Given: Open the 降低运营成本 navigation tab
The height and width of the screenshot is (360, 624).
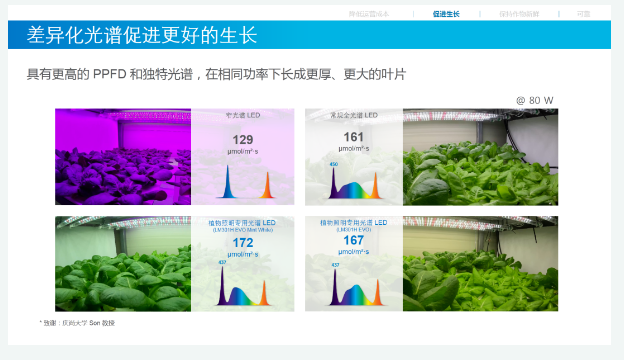Looking at the screenshot, I should pos(369,14).
